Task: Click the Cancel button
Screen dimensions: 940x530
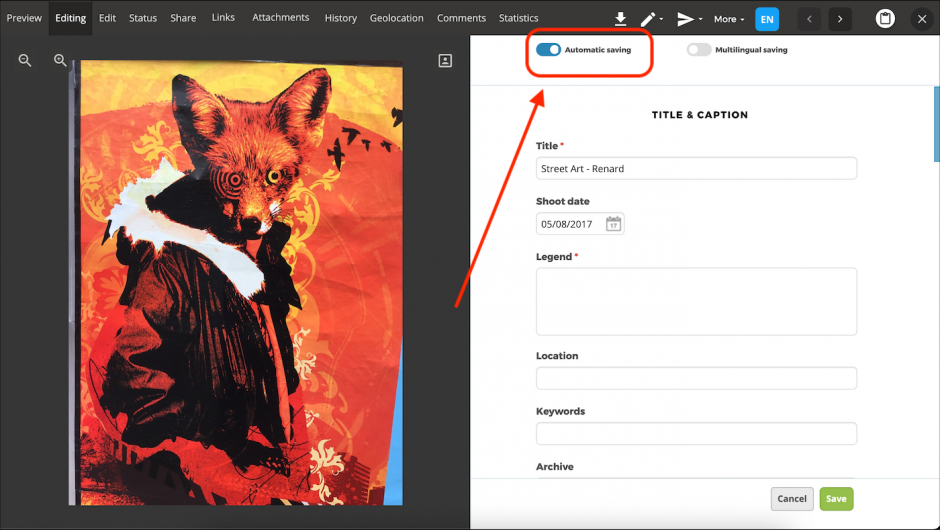Action: [792, 499]
